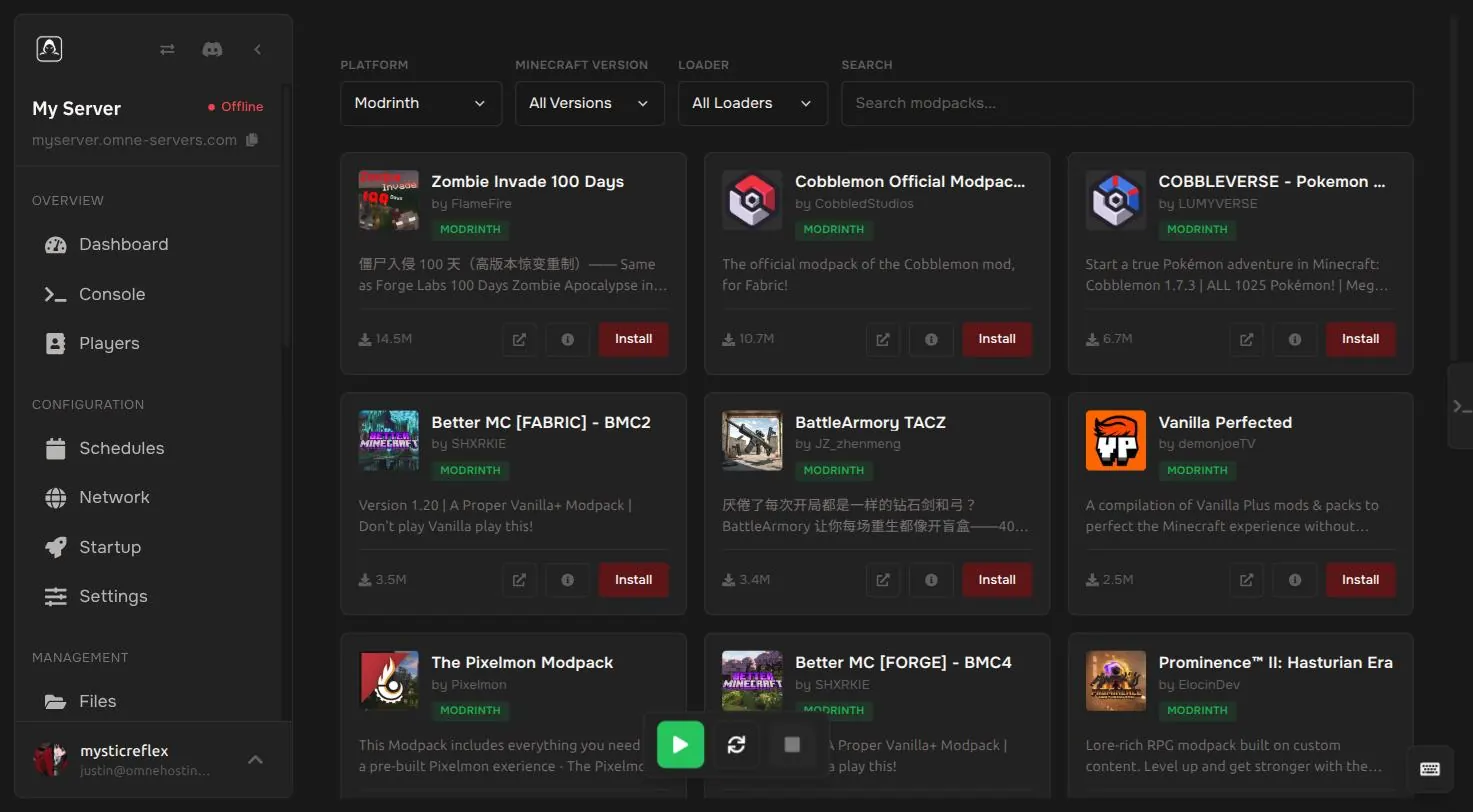
Task: Focus the Search modpacks field
Action: click(x=1127, y=103)
